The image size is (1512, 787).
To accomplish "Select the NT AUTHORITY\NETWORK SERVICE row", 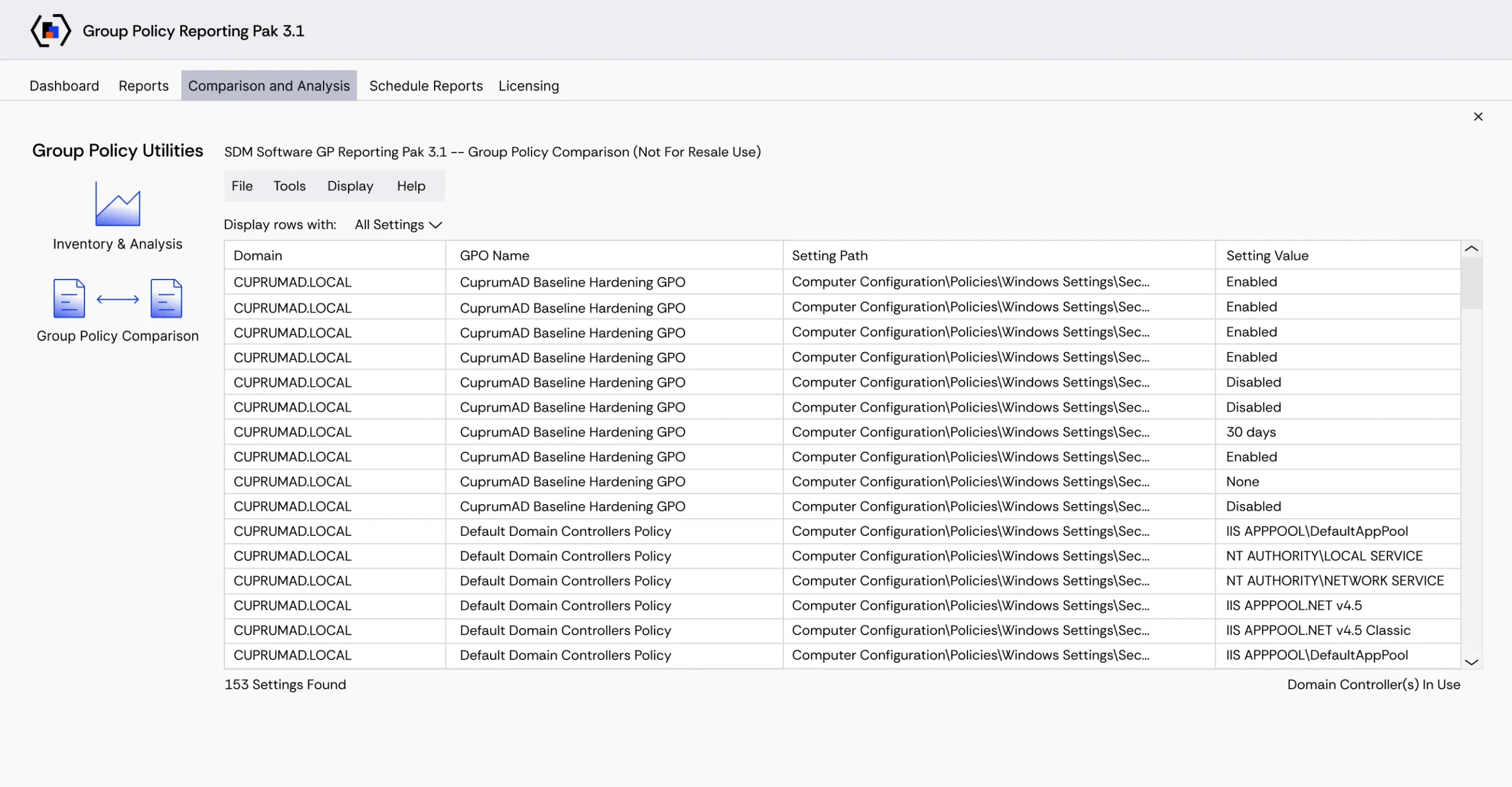I will click(x=842, y=581).
